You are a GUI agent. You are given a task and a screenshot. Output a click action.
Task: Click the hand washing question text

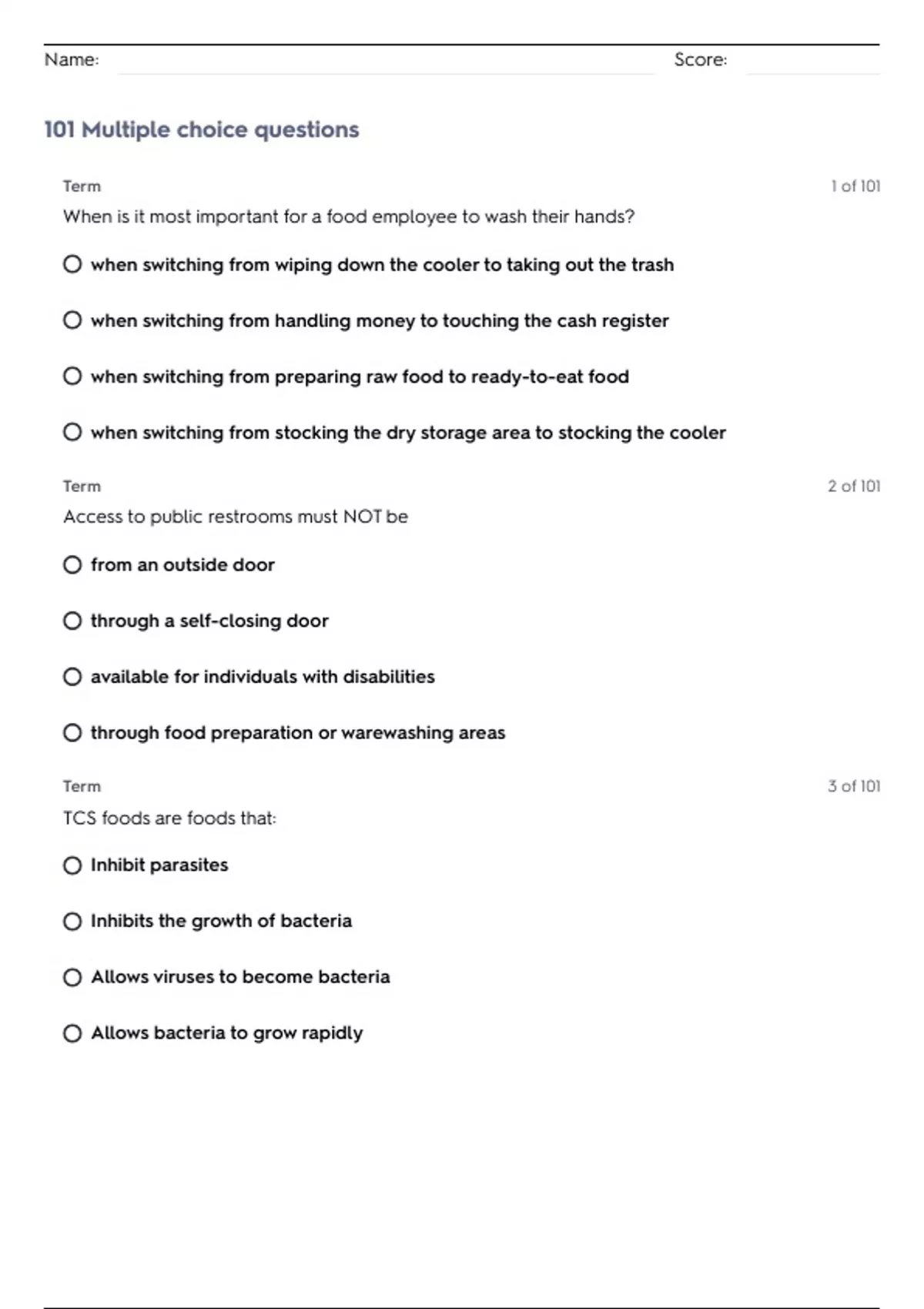(349, 217)
